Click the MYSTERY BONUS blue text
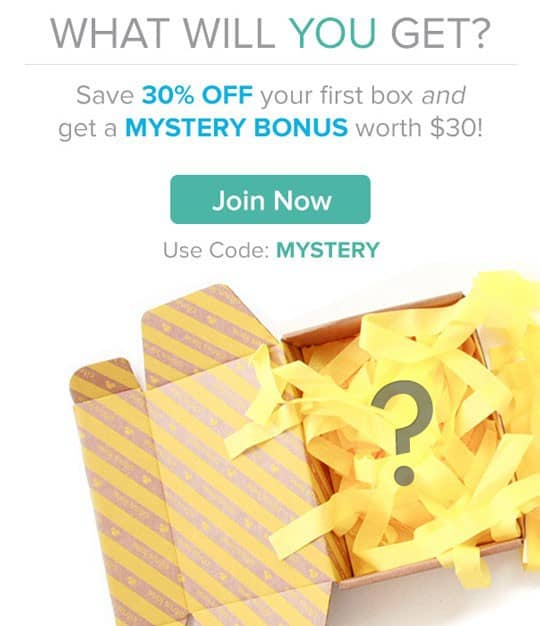540x626 pixels. click(x=236, y=128)
